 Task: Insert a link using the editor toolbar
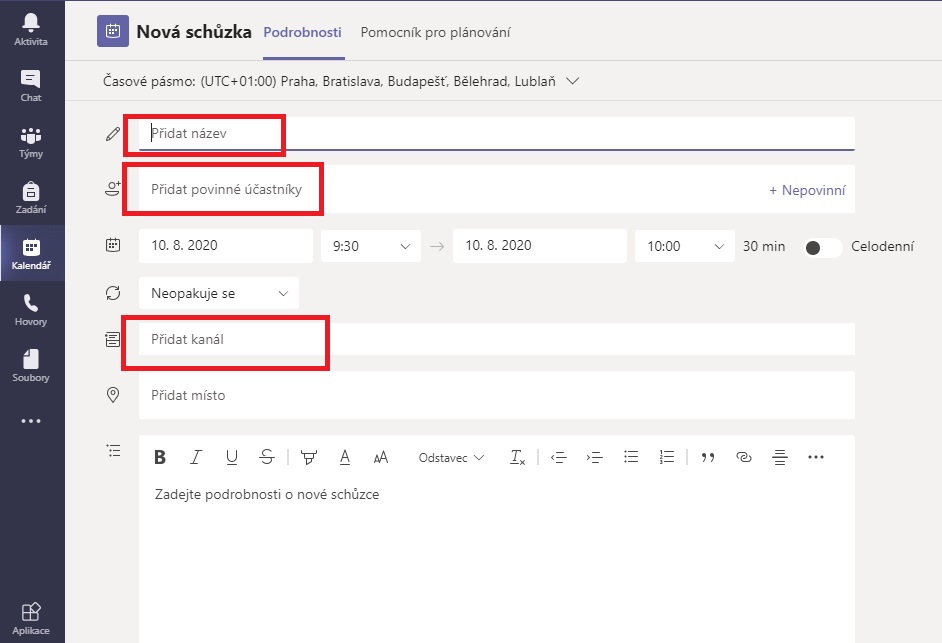point(743,457)
